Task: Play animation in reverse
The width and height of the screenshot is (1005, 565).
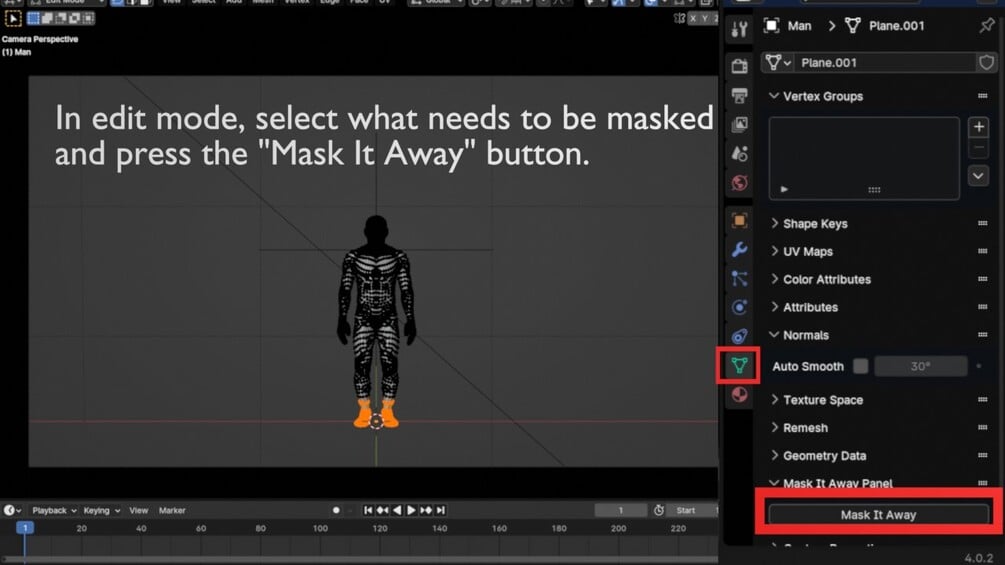Action: [x=397, y=511]
